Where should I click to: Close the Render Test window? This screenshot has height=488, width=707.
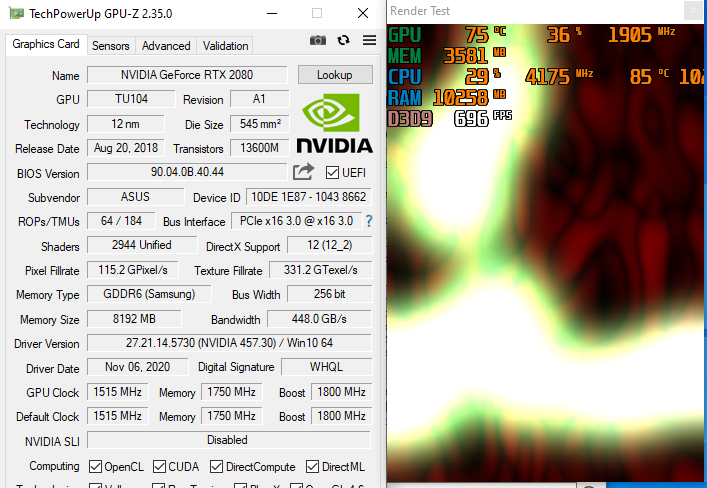tap(694, 11)
